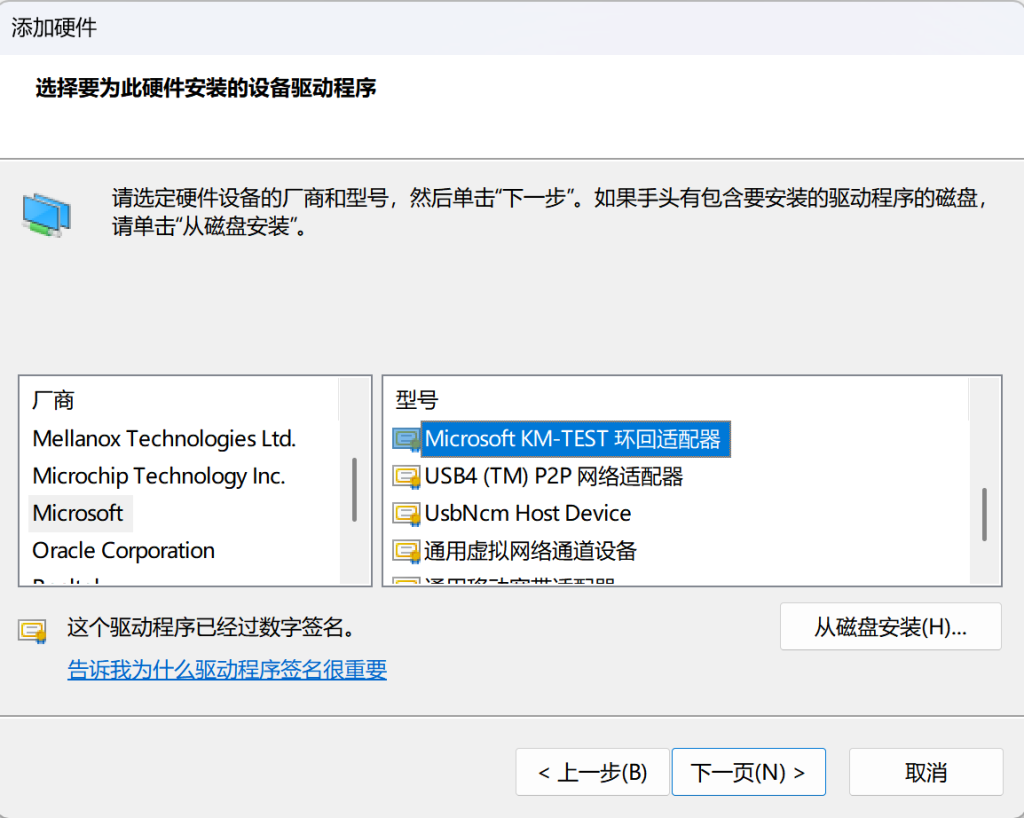Choose the UsbNcm Host Device model name
Viewport: 1024px width, 818px height.
tap(528, 514)
